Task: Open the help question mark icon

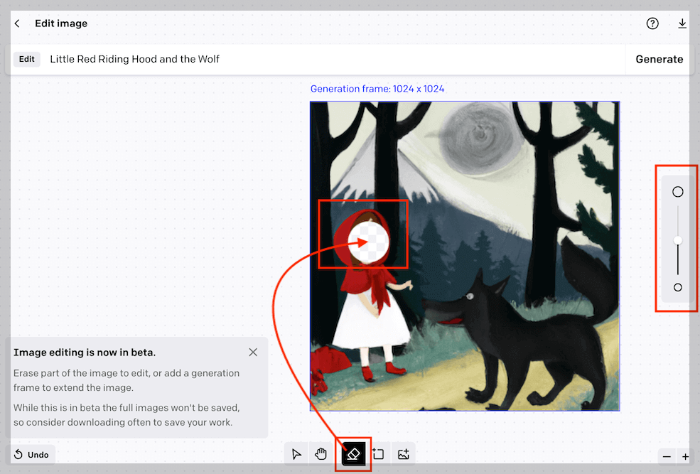Action: pyautogui.click(x=652, y=23)
